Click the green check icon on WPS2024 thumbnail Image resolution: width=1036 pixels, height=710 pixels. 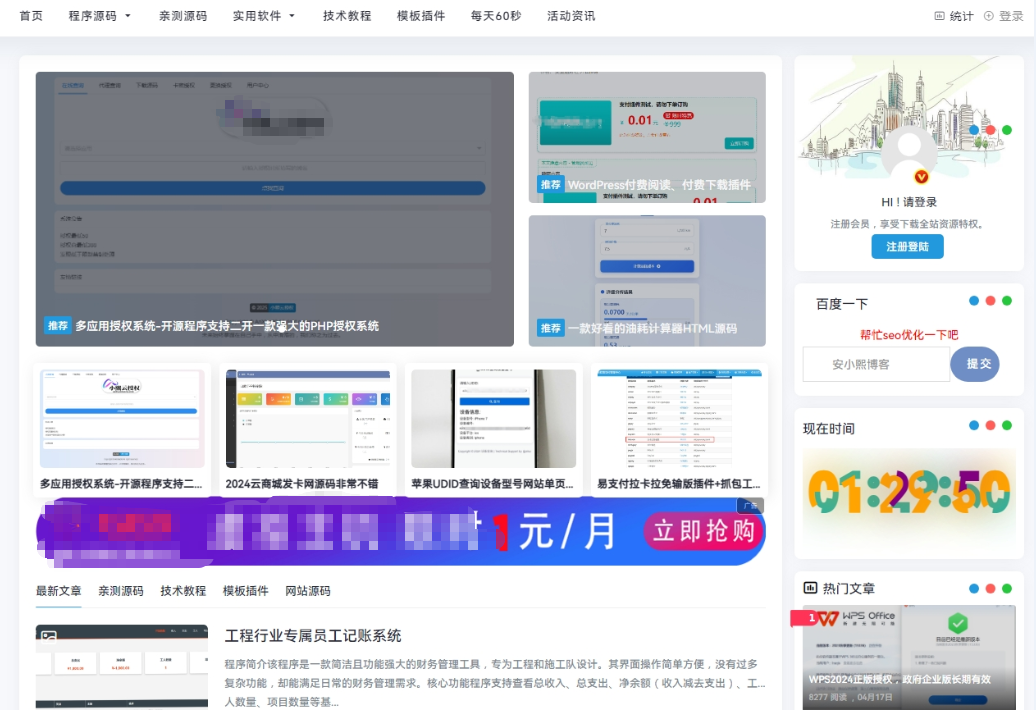[958, 623]
